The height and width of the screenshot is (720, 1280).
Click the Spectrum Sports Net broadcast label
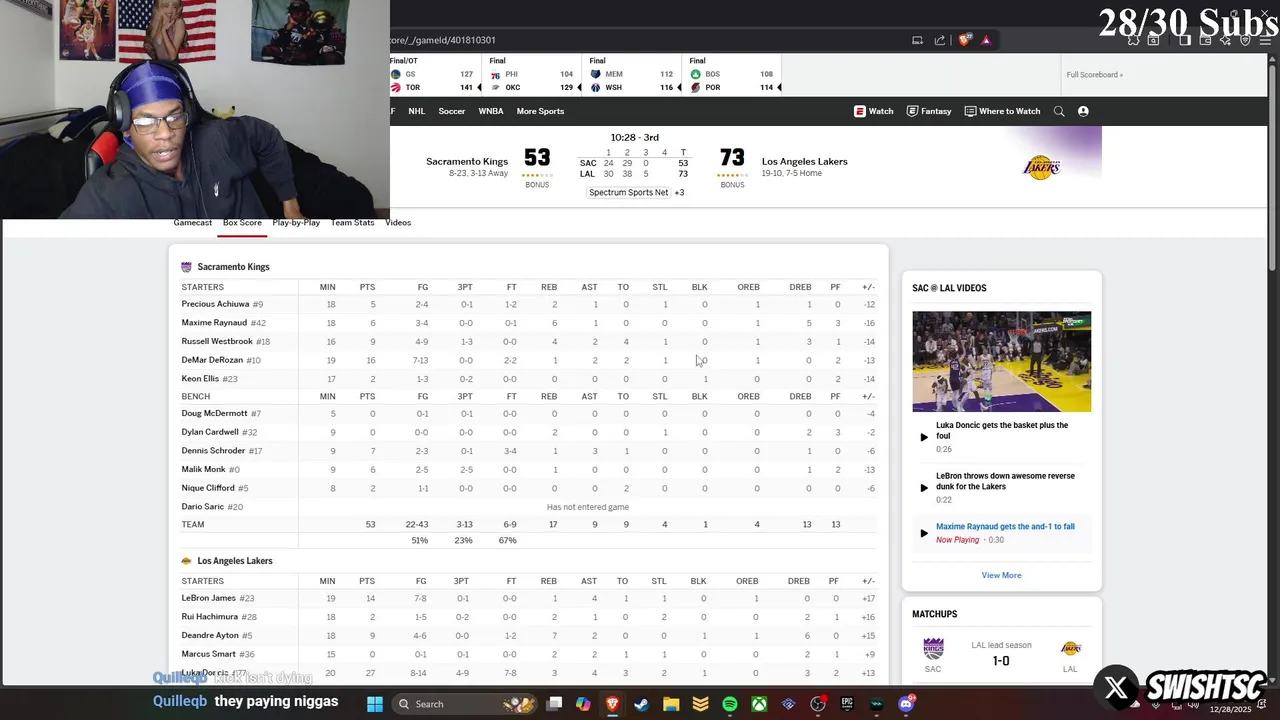coord(628,192)
